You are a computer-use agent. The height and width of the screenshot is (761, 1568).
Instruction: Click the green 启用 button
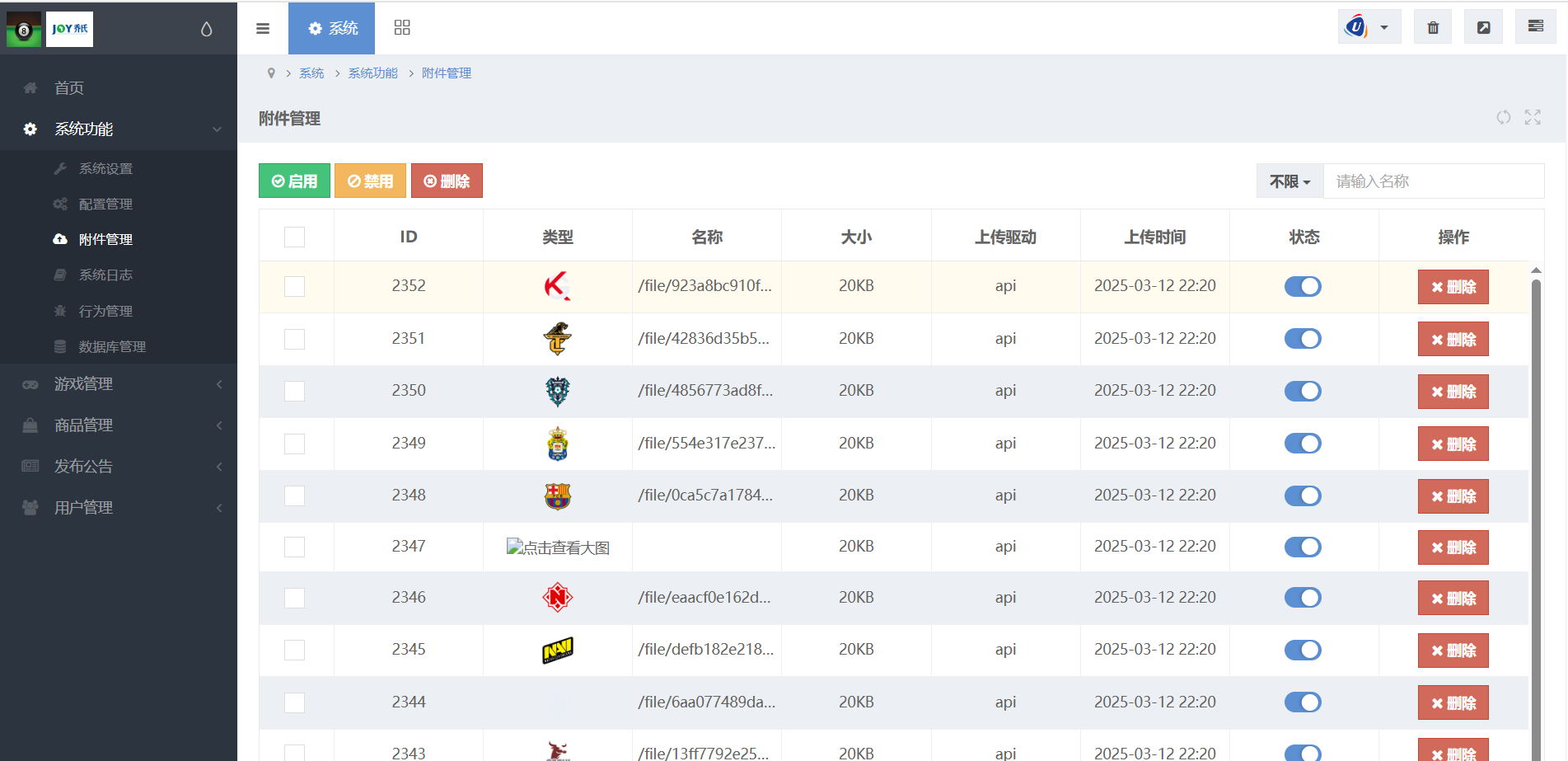(x=294, y=181)
